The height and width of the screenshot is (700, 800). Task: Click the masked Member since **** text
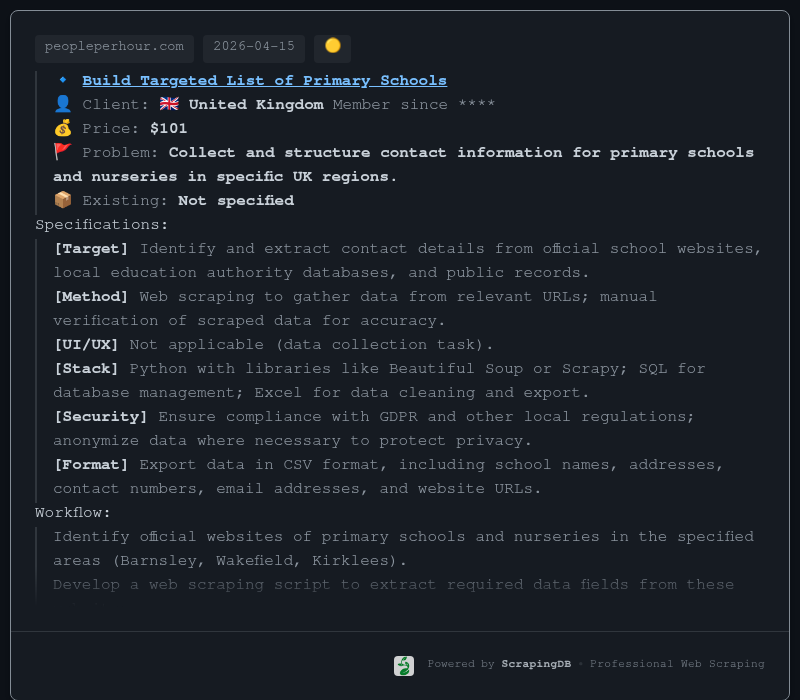[x=414, y=104]
